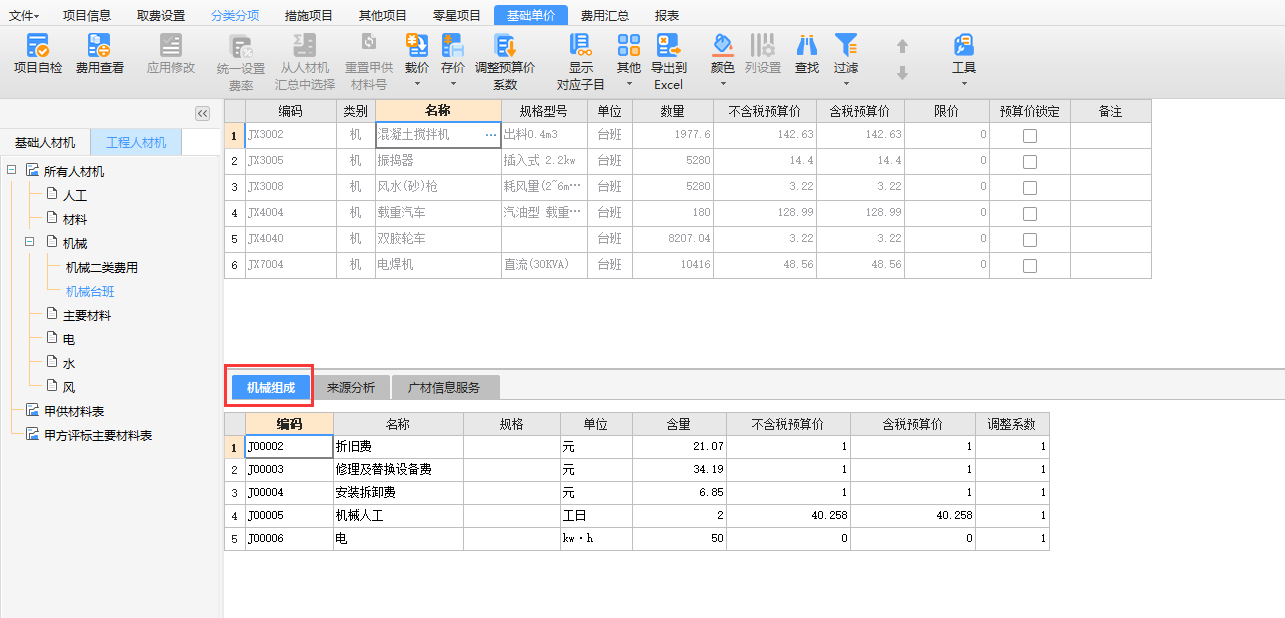
Task: Tick 预算价锁定 checkbox for 混凝土搅拌机 row
Action: pos(1029,135)
